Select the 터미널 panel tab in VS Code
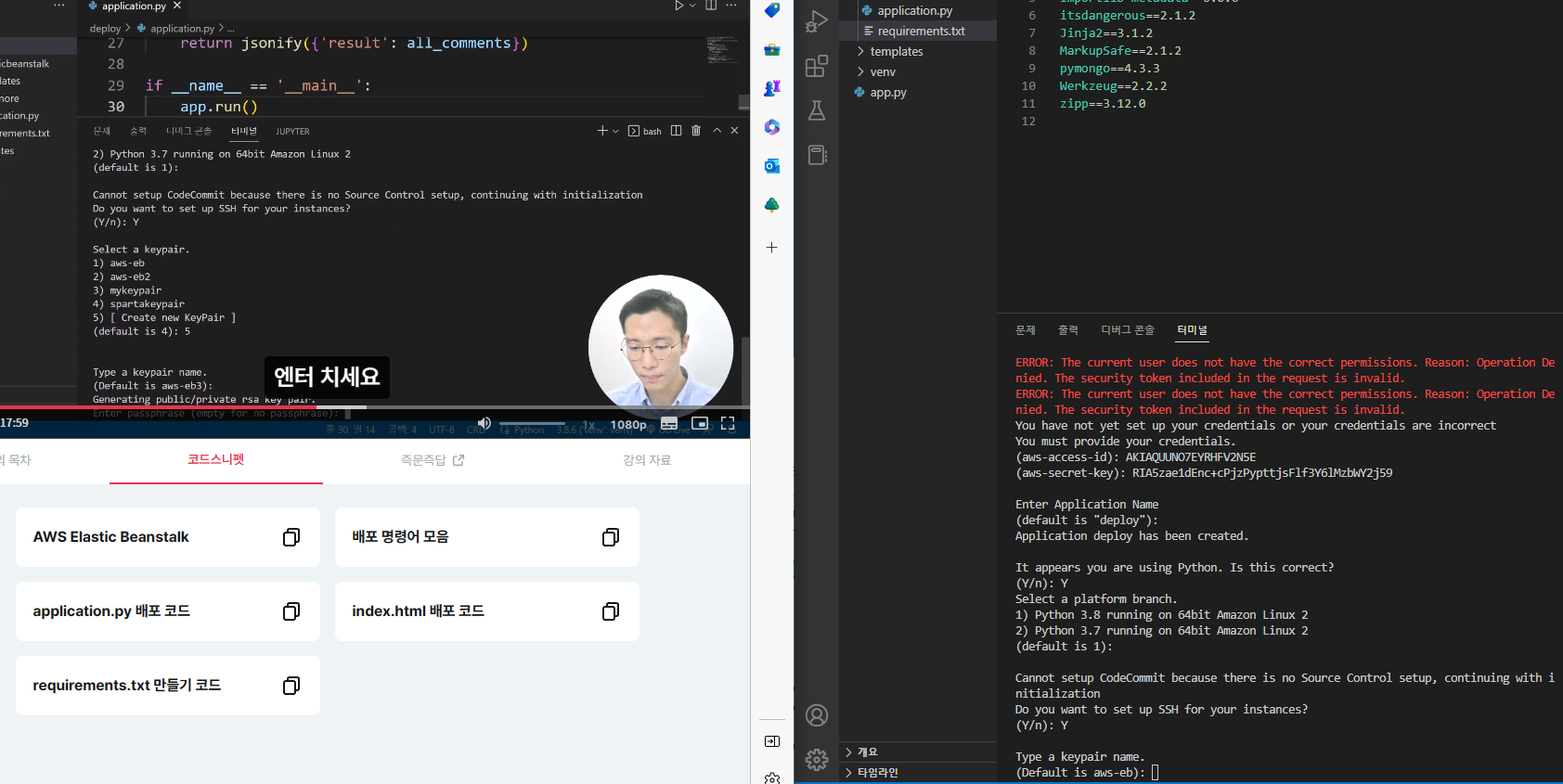Screen dimensions: 1563x784 coord(1193,330)
